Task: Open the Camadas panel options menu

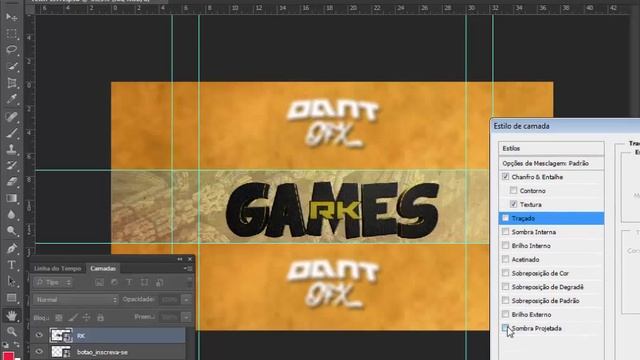Action: coord(188,269)
